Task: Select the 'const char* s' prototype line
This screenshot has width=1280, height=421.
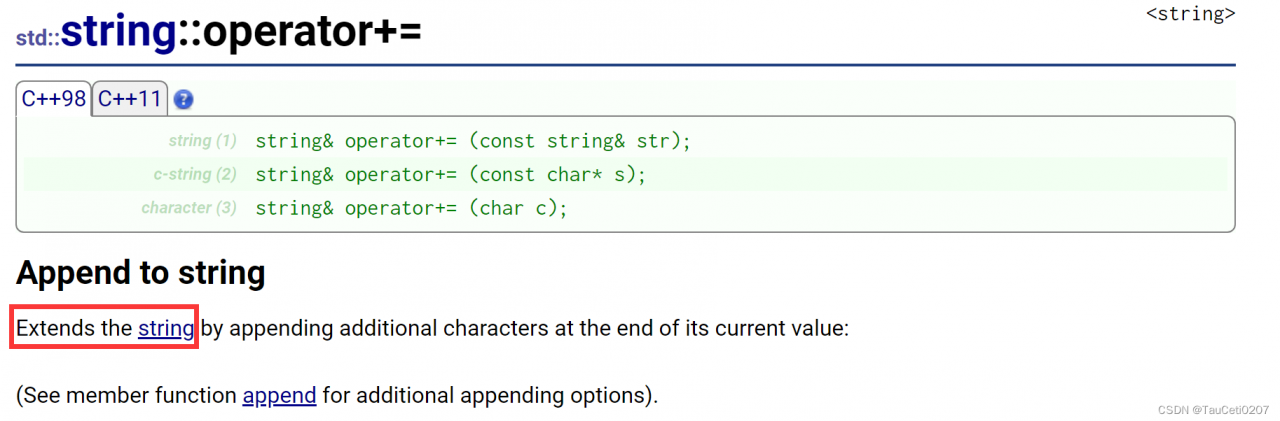Action: (451, 175)
